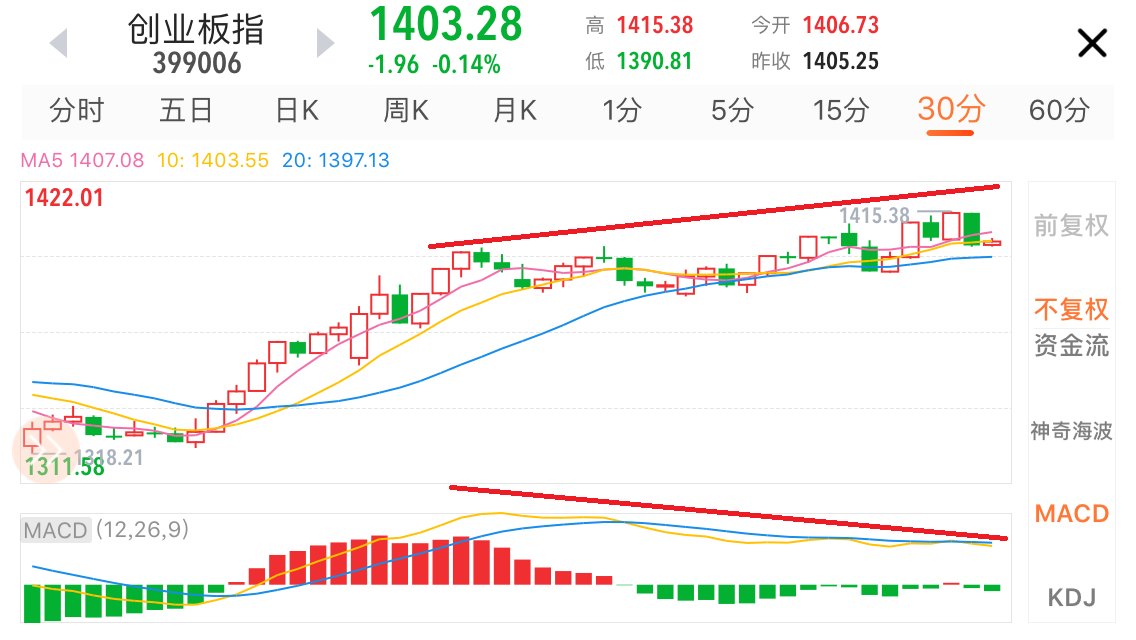Choose 前复权 adjustment option
Image resolution: width=1136 pixels, height=640 pixels.
point(1072,225)
